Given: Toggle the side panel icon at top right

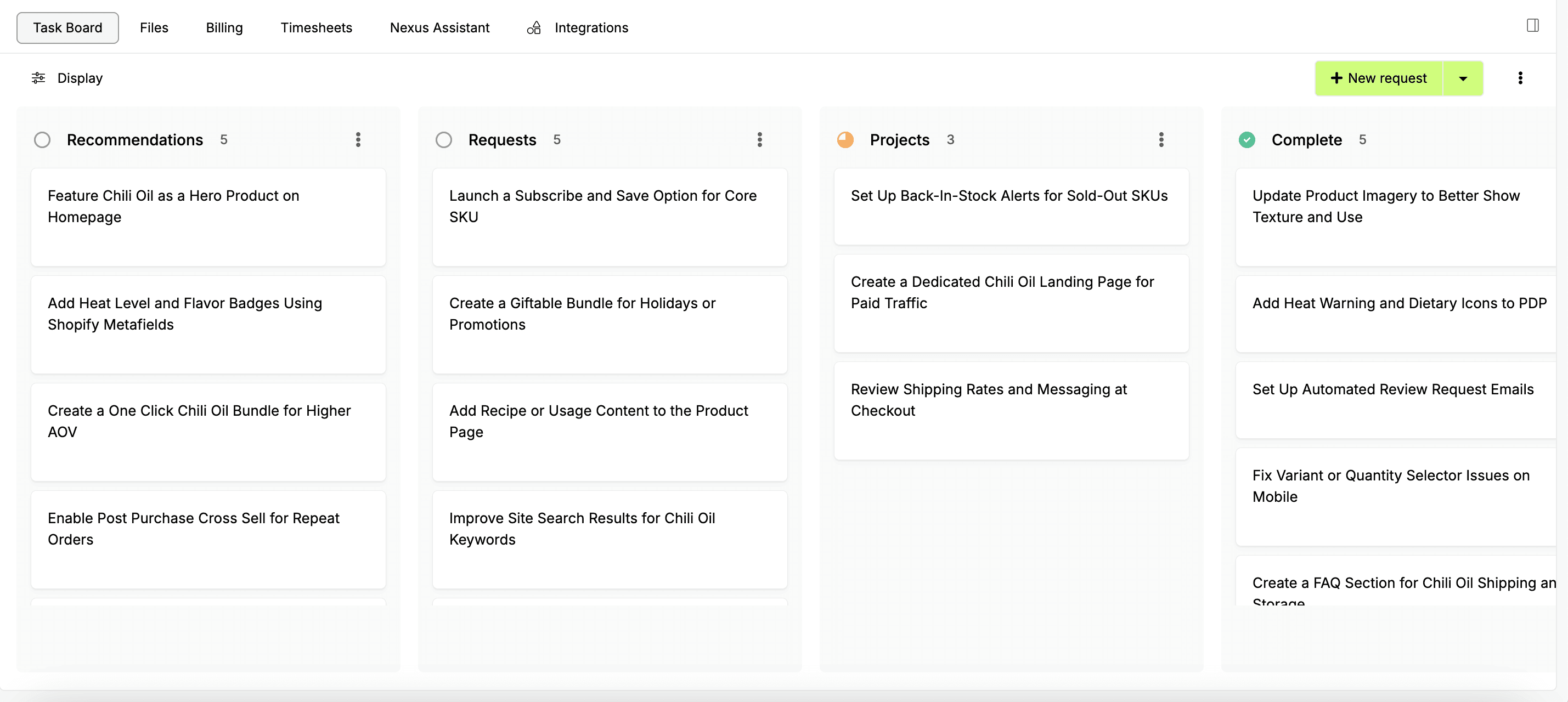Looking at the screenshot, I should [1532, 26].
